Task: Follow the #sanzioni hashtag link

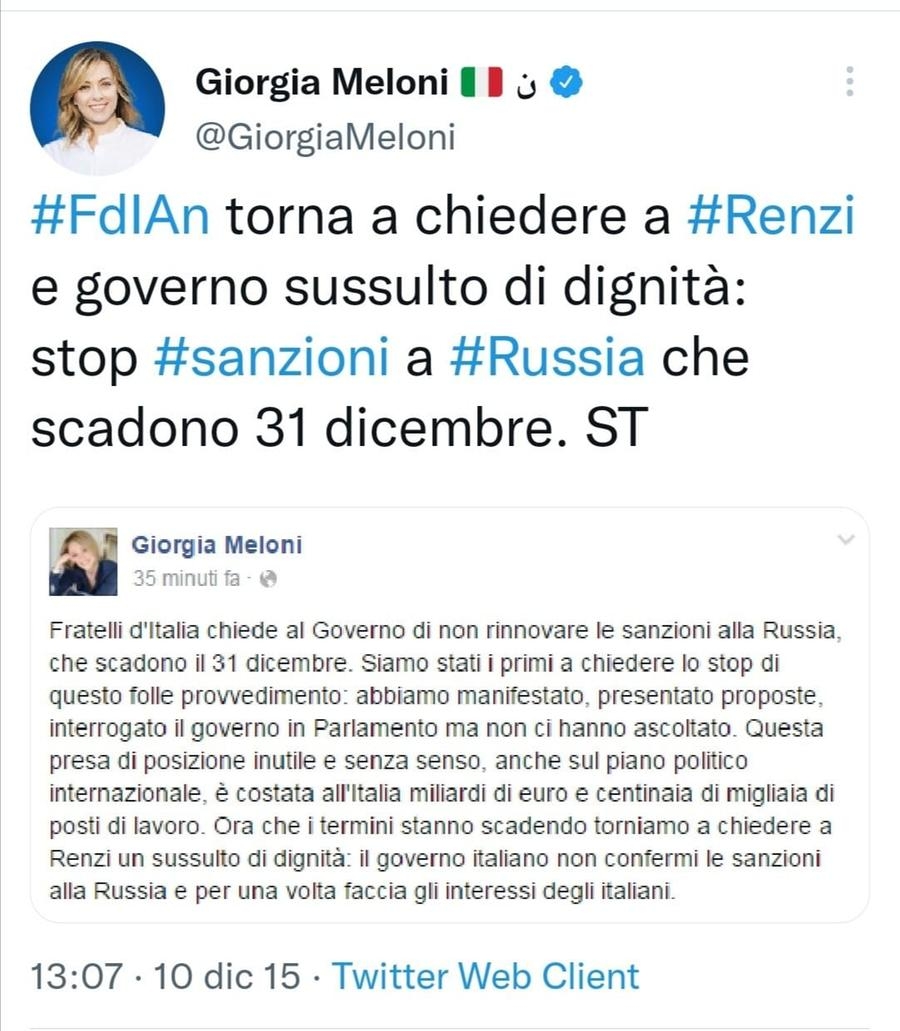Action: click(271, 357)
